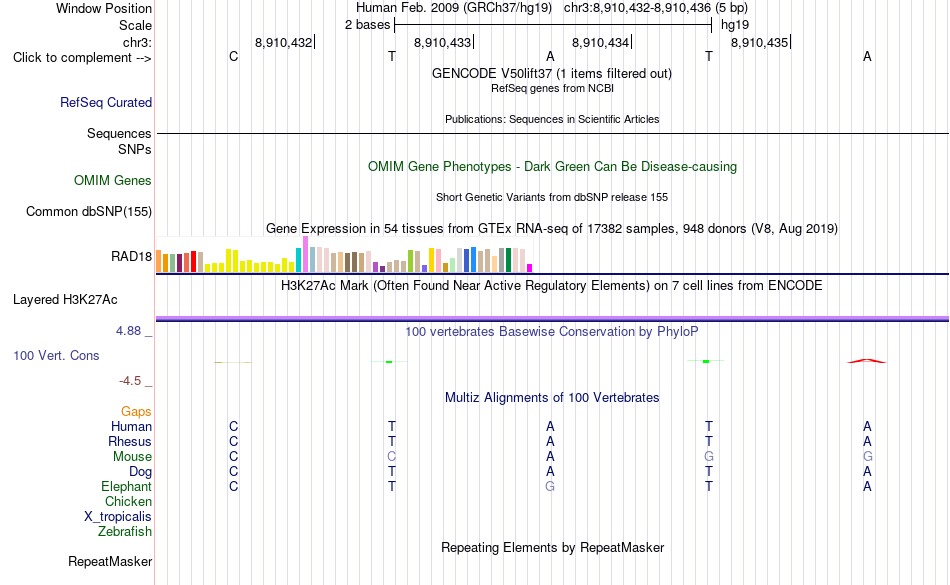Select the Human species row label
950x585 pixels.
pyautogui.click(x=131, y=426)
